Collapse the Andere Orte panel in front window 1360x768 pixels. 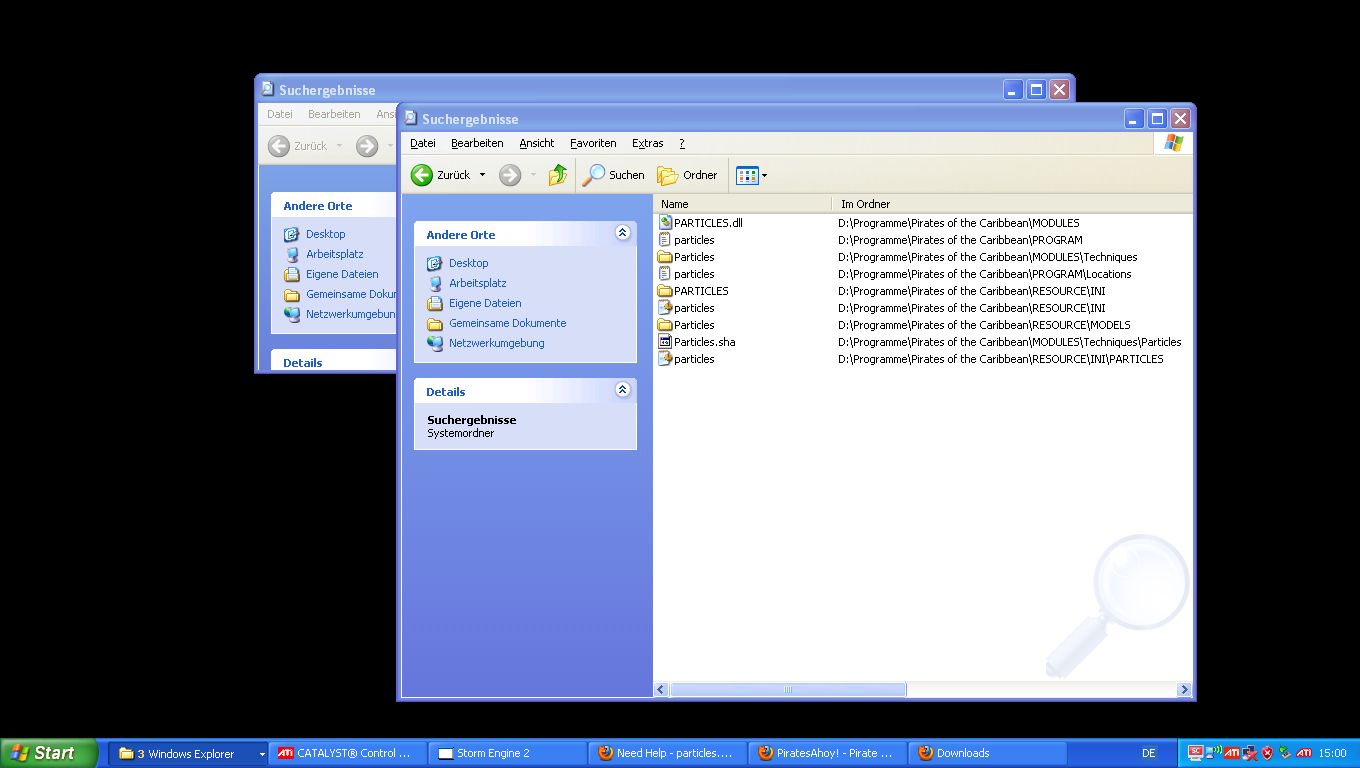(622, 233)
